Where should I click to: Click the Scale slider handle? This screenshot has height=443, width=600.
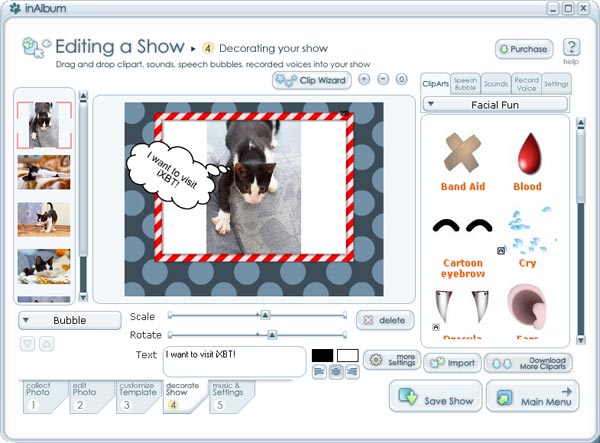pyautogui.click(x=265, y=315)
